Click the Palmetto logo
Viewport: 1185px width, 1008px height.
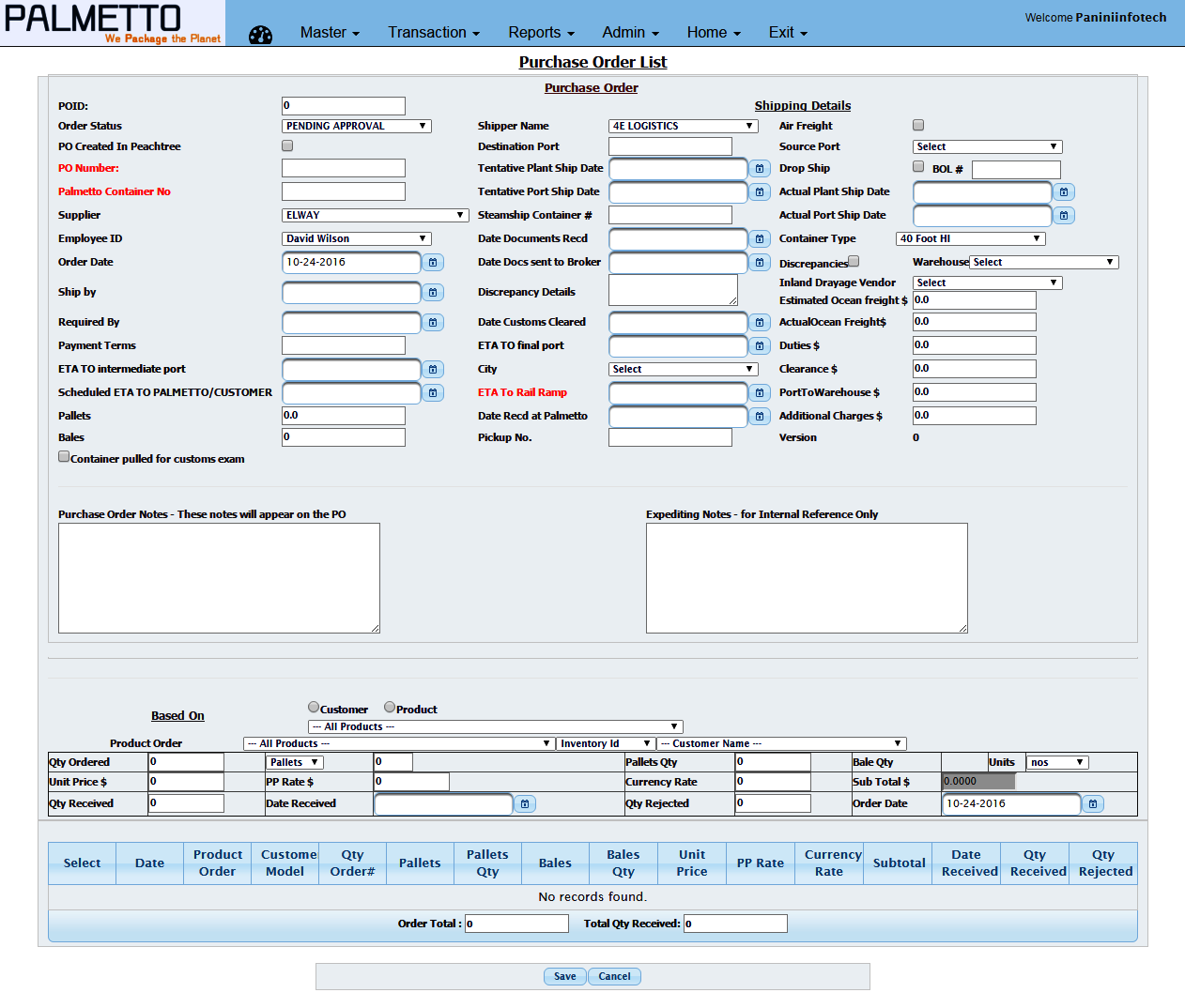(x=113, y=23)
